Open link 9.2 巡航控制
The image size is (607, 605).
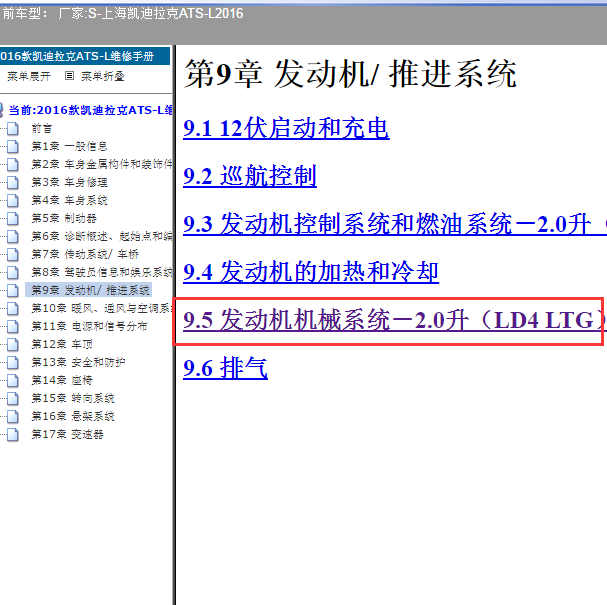(x=250, y=176)
